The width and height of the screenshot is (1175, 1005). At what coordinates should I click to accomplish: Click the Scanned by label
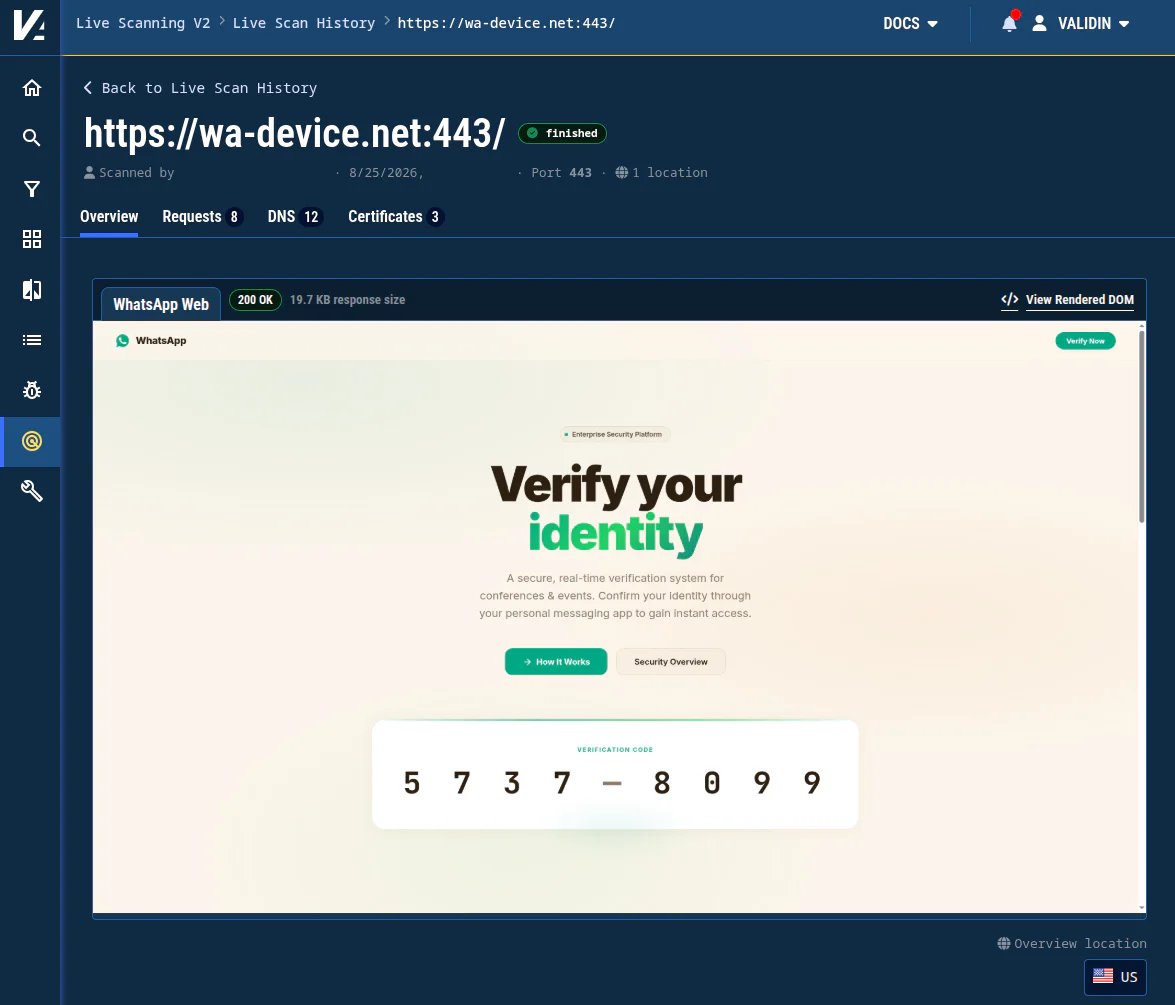coord(136,172)
